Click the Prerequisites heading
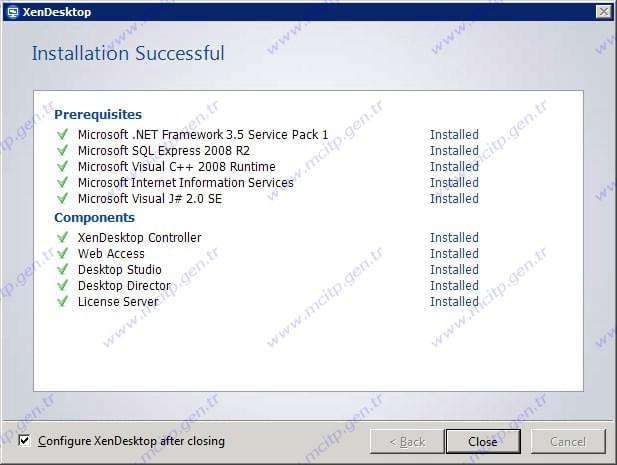617x465 pixels. point(98,114)
